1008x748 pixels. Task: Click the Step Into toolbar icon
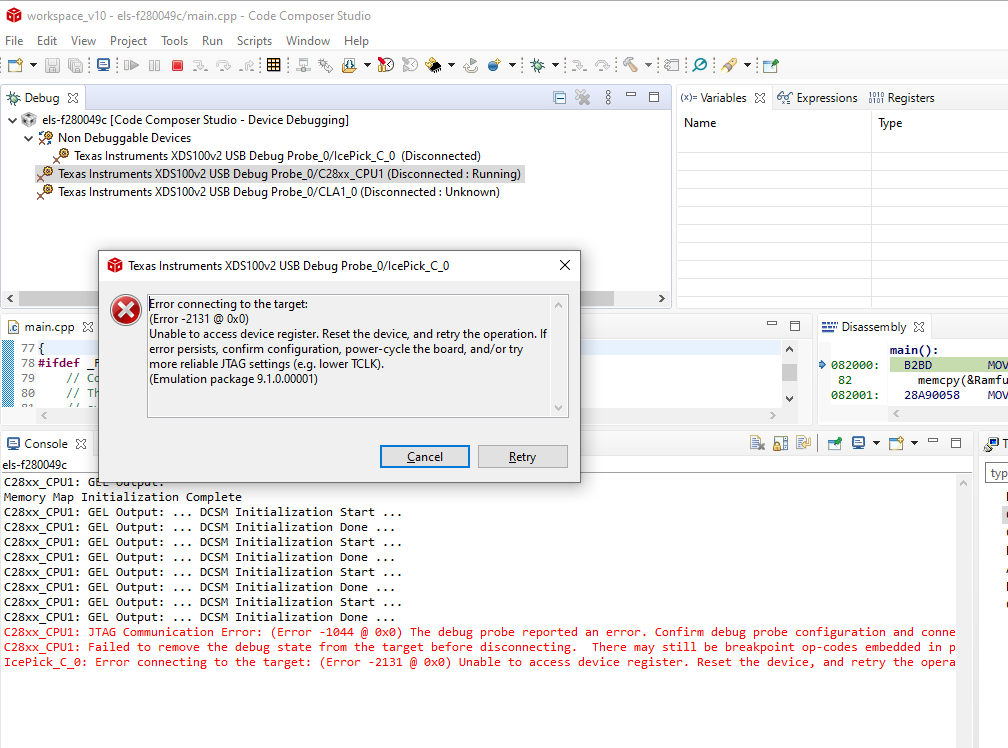[x=200, y=65]
